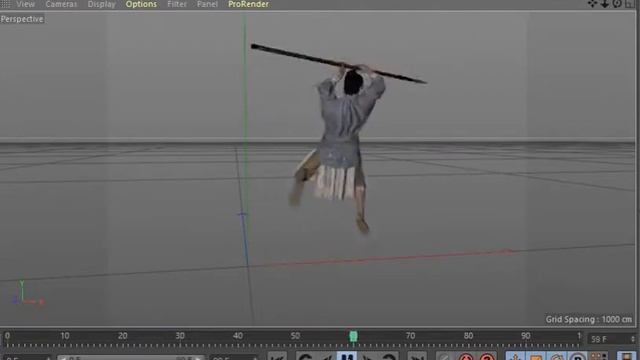
Task: Jump to frame 0 on the timeline
Action: pos(7,336)
